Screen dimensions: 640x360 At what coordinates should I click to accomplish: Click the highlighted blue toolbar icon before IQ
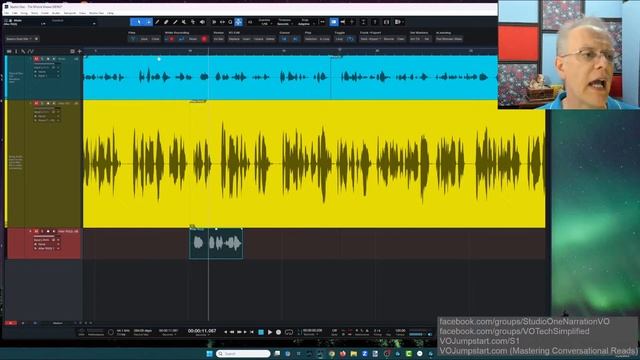pyautogui.click(x=239, y=22)
